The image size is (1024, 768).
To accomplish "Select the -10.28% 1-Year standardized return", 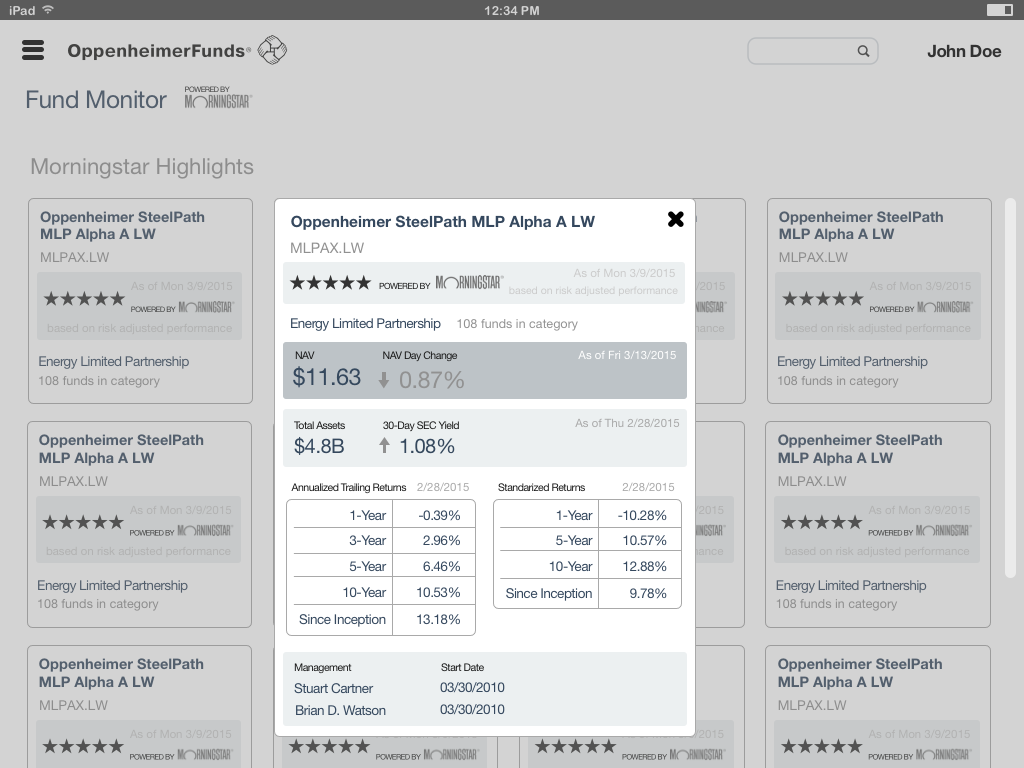I will pyautogui.click(x=642, y=515).
